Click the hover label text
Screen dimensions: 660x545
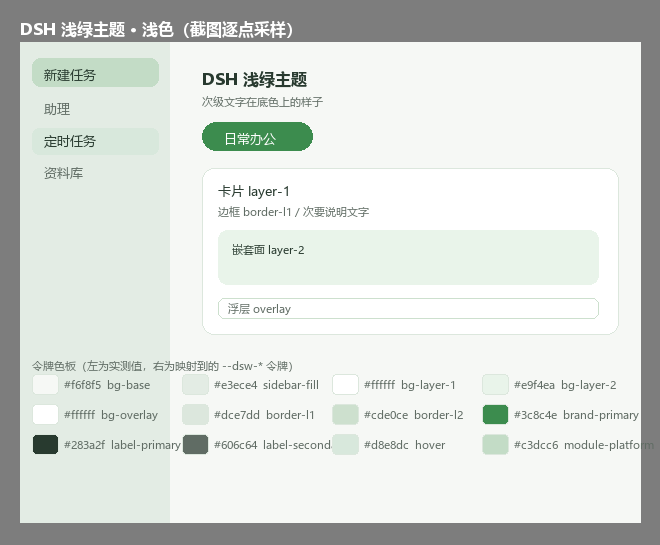pos(430,445)
